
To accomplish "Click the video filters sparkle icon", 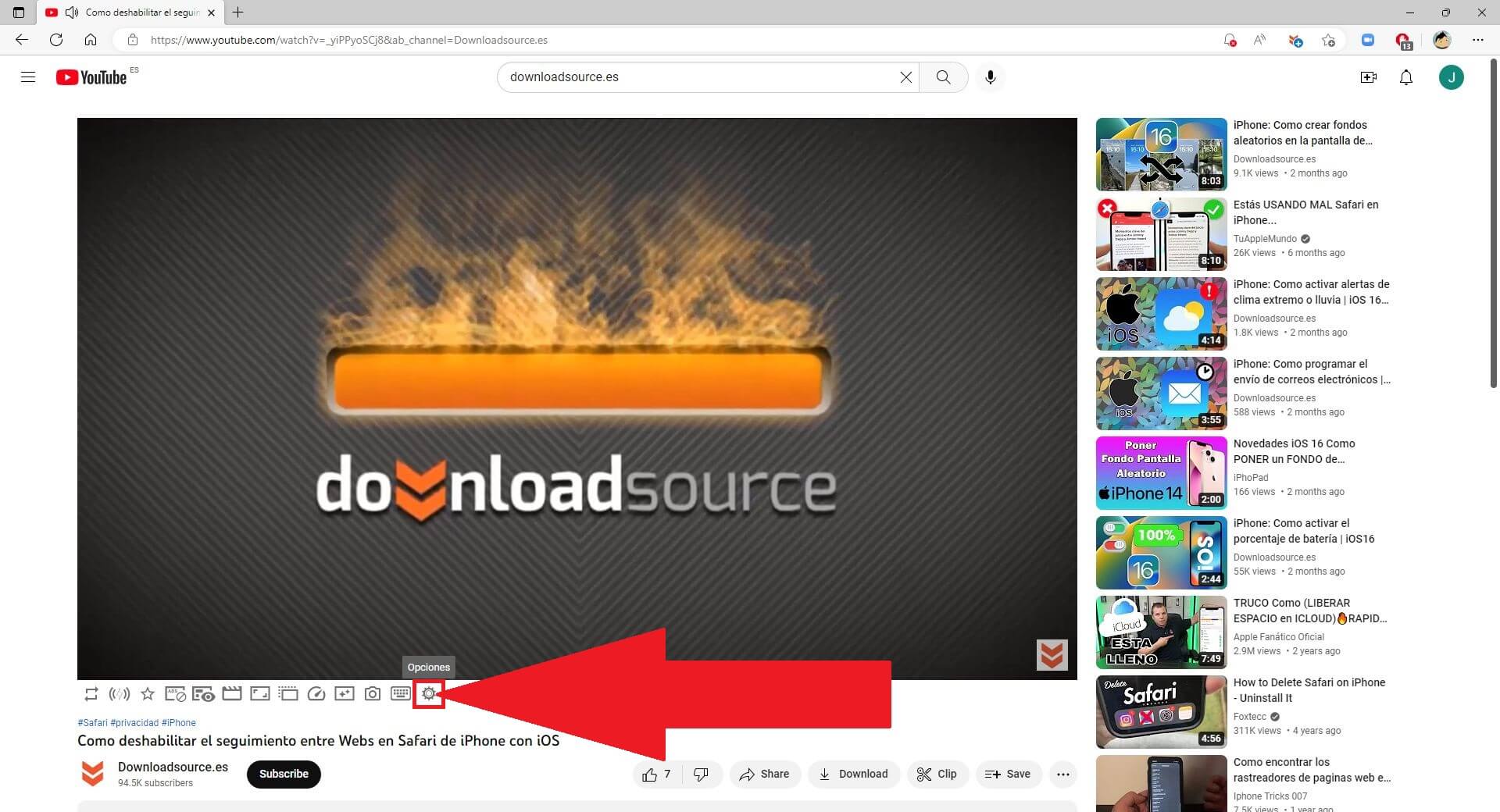I will (345, 693).
